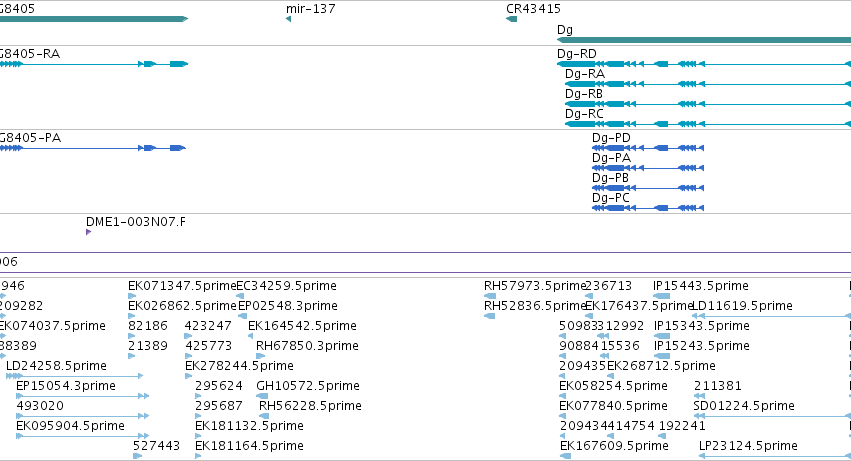Image resolution: width=851 pixels, height=461 pixels.
Task: Select the LD24258.5prime EST alignment
Action: pyautogui.click(x=74, y=376)
